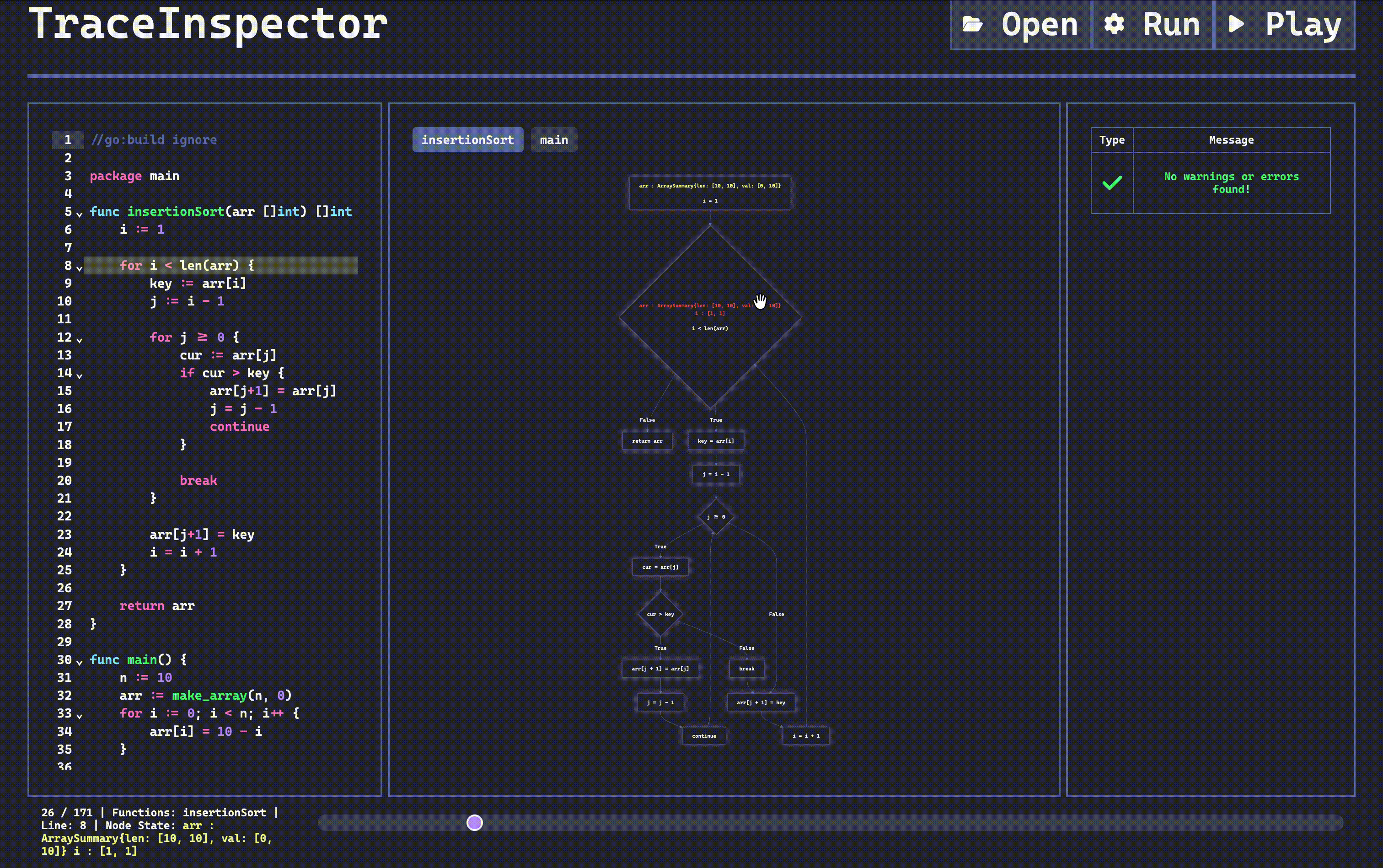Switch to the insertionSort tab
The width and height of the screenshot is (1383, 868).
click(467, 139)
